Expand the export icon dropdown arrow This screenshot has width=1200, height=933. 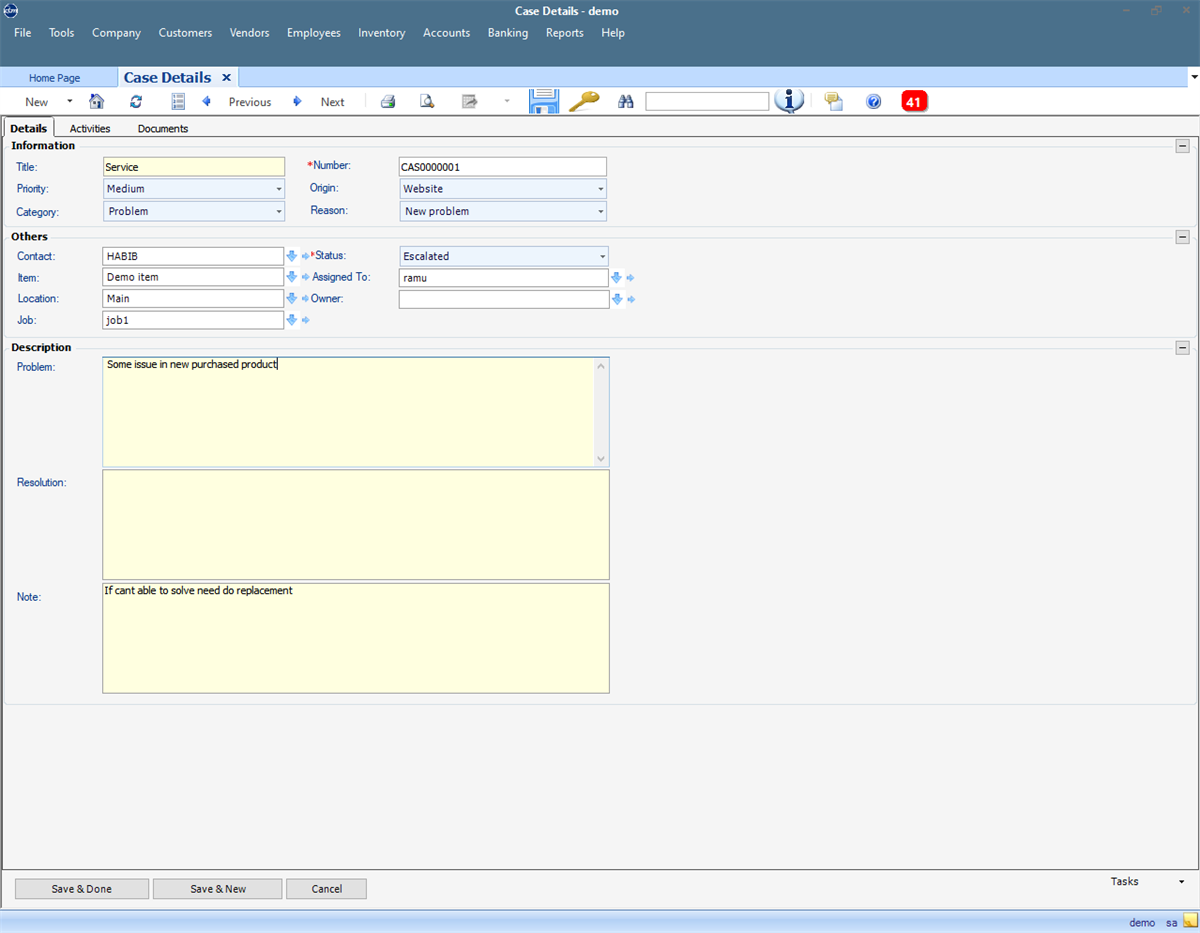click(x=507, y=102)
